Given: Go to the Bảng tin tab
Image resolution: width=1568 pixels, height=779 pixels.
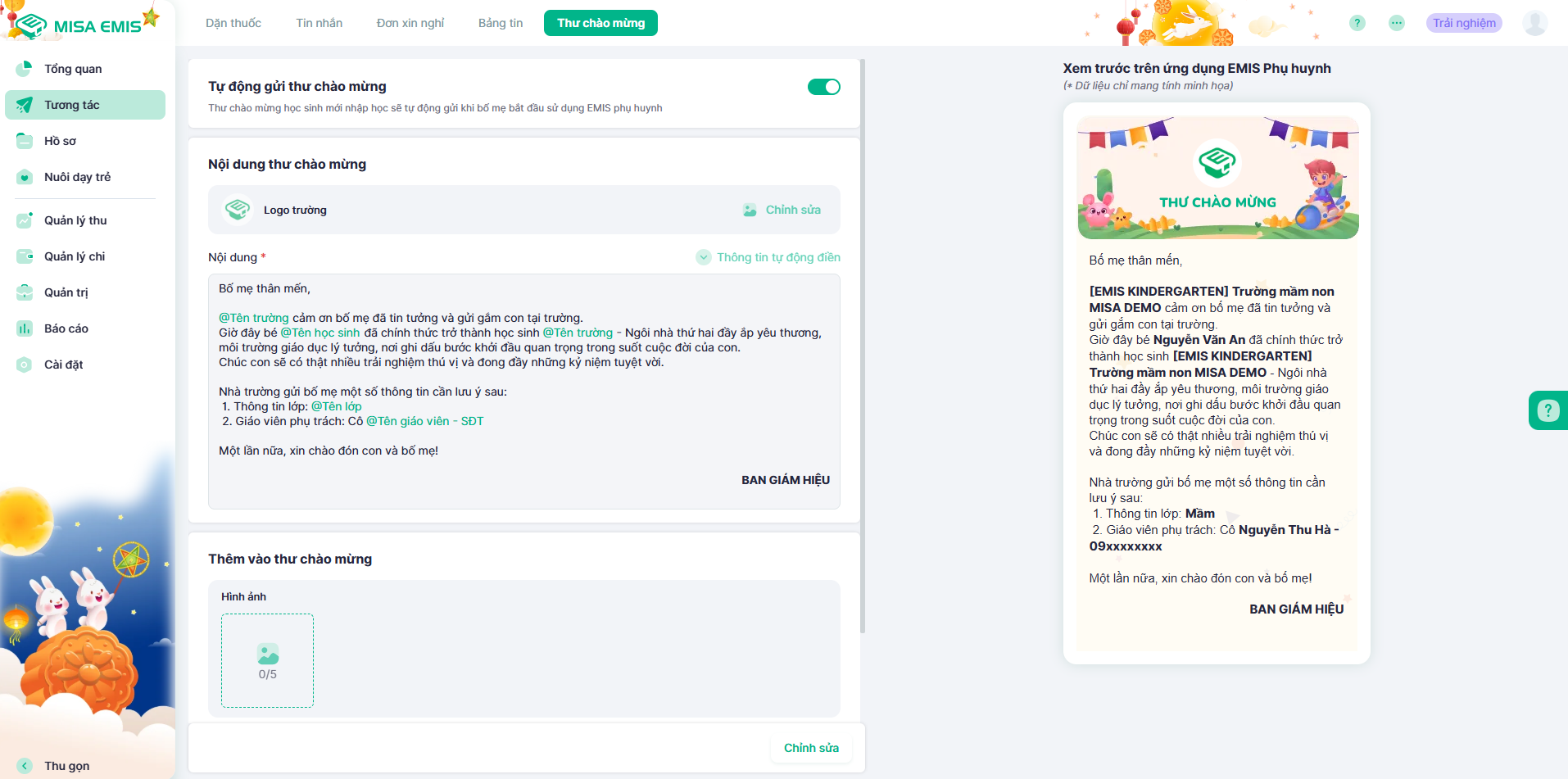Looking at the screenshot, I should pyautogui.click(x=500, y=23).
